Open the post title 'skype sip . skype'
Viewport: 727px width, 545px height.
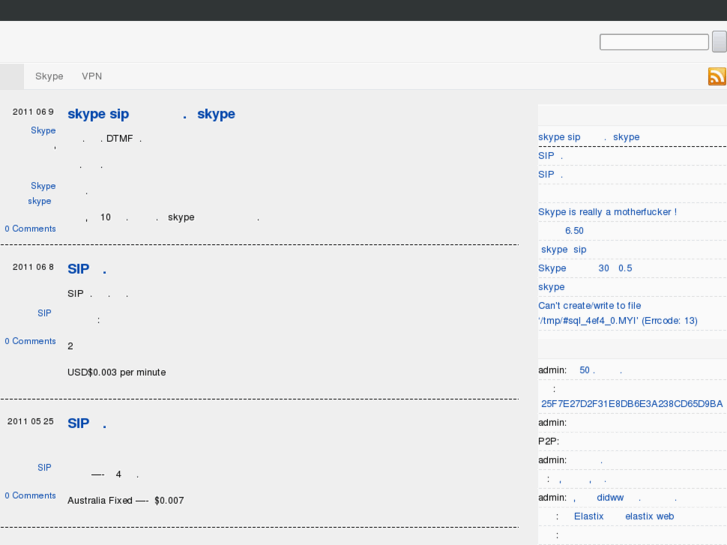point(151,114)
